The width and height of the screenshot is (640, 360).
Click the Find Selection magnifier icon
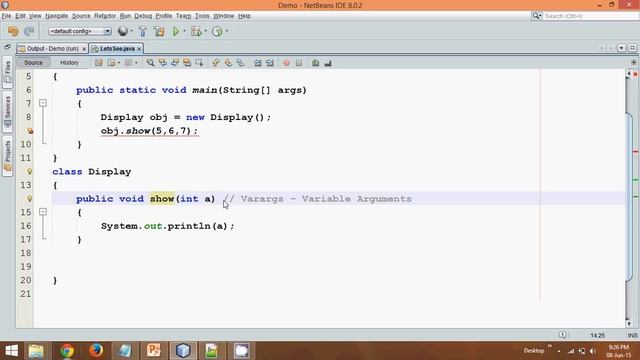(150, 63)
